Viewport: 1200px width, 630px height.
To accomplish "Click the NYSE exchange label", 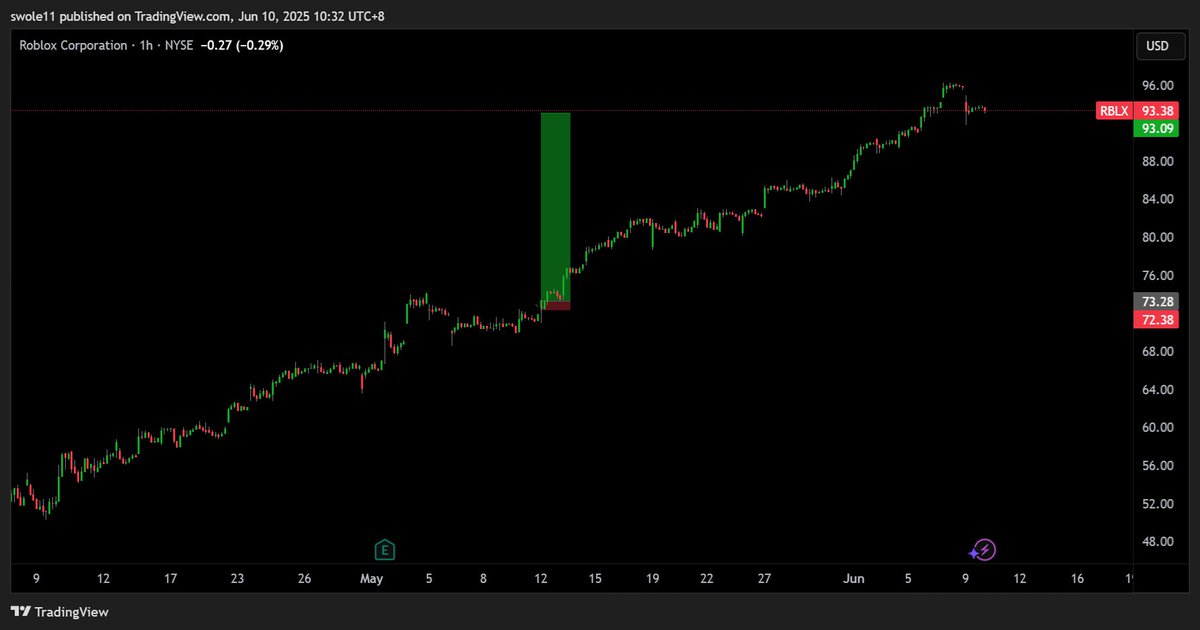I will pyautogui.click(x=180, y=45).
